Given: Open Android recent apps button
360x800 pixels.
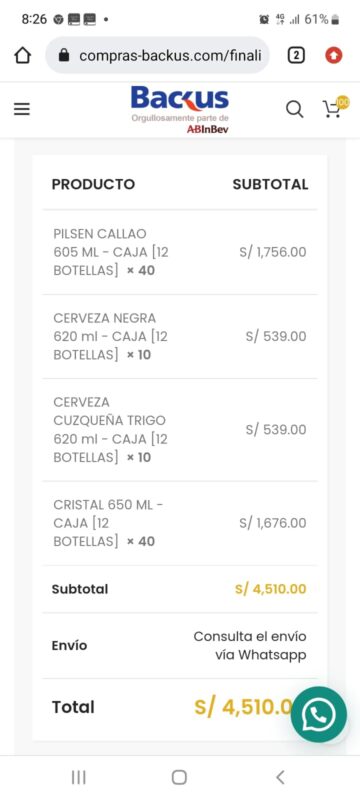Looking at the screenshot, I should pos(79,777).
